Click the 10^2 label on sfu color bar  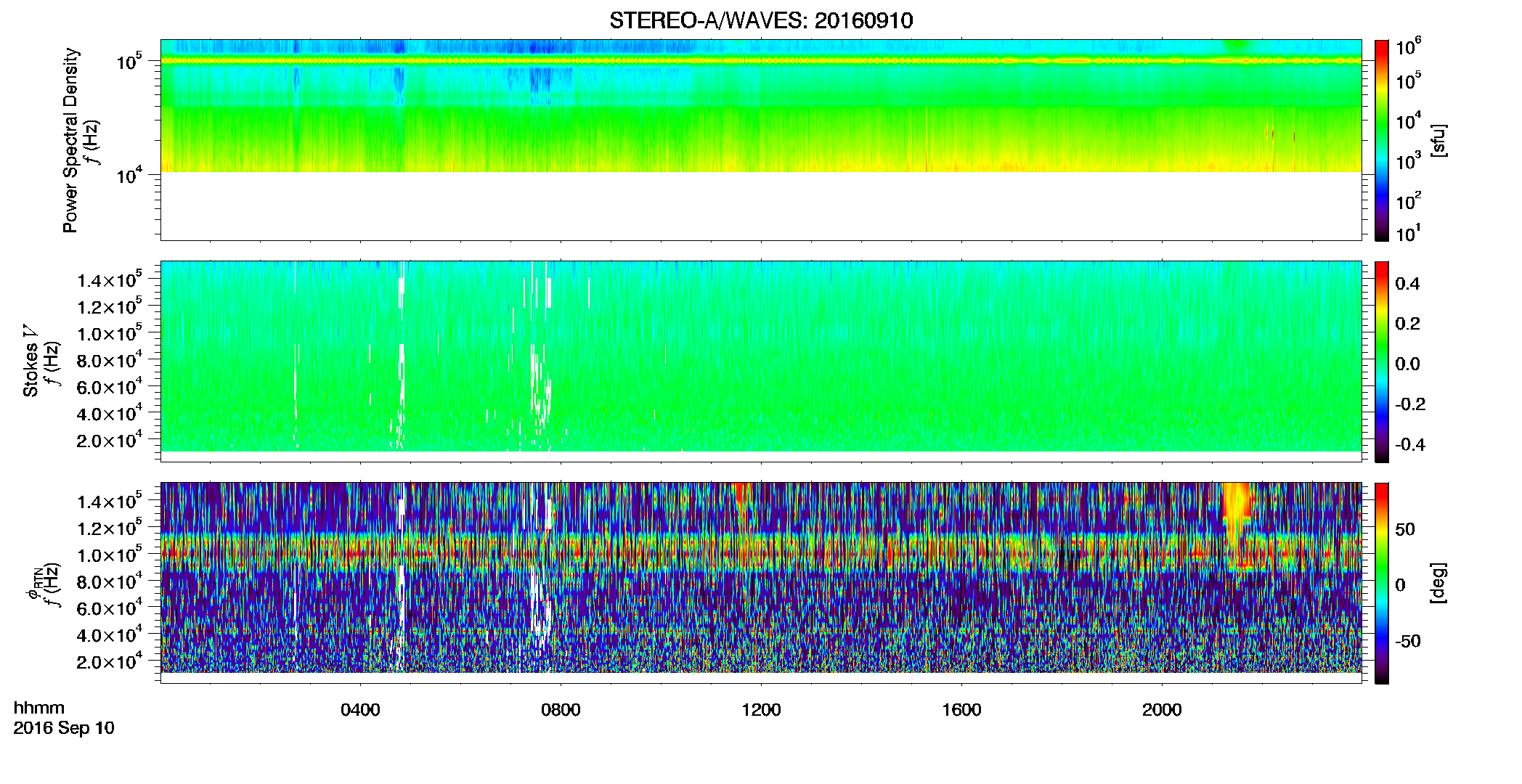click(1409, 200)
